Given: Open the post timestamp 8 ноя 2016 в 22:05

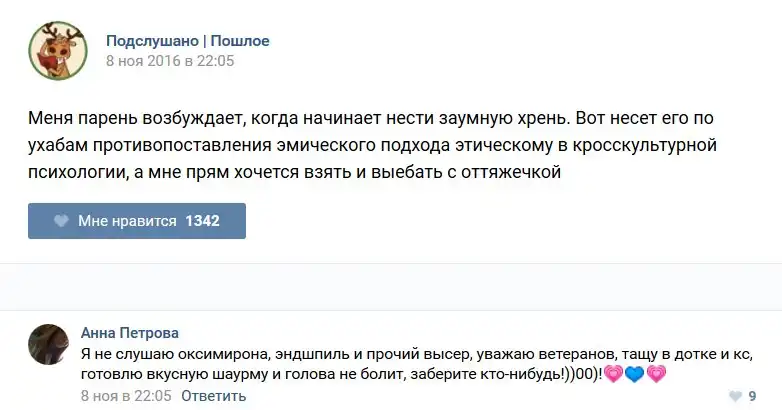Looking at the screenshot, I should click(170, 60).
